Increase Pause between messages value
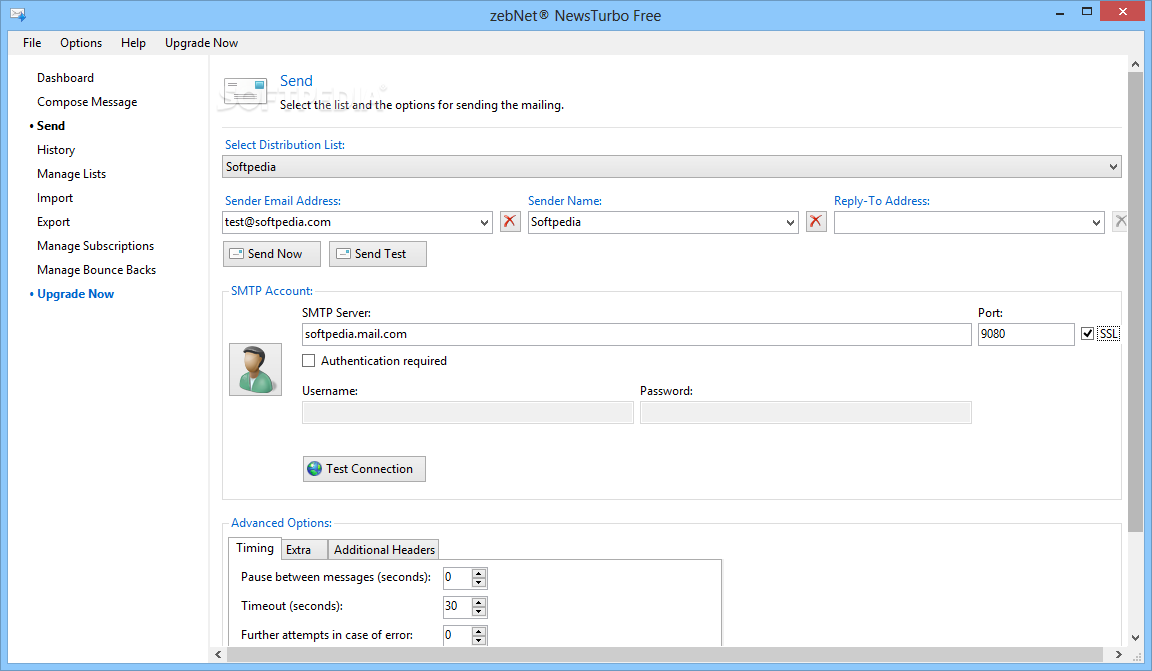 pyautogui.click(x=478, y=573)
